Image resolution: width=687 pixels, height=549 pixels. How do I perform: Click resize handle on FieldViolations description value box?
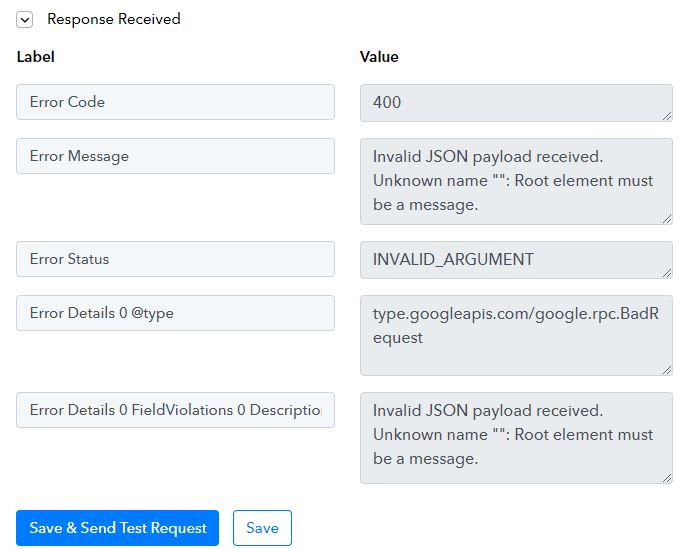(667, 478)
